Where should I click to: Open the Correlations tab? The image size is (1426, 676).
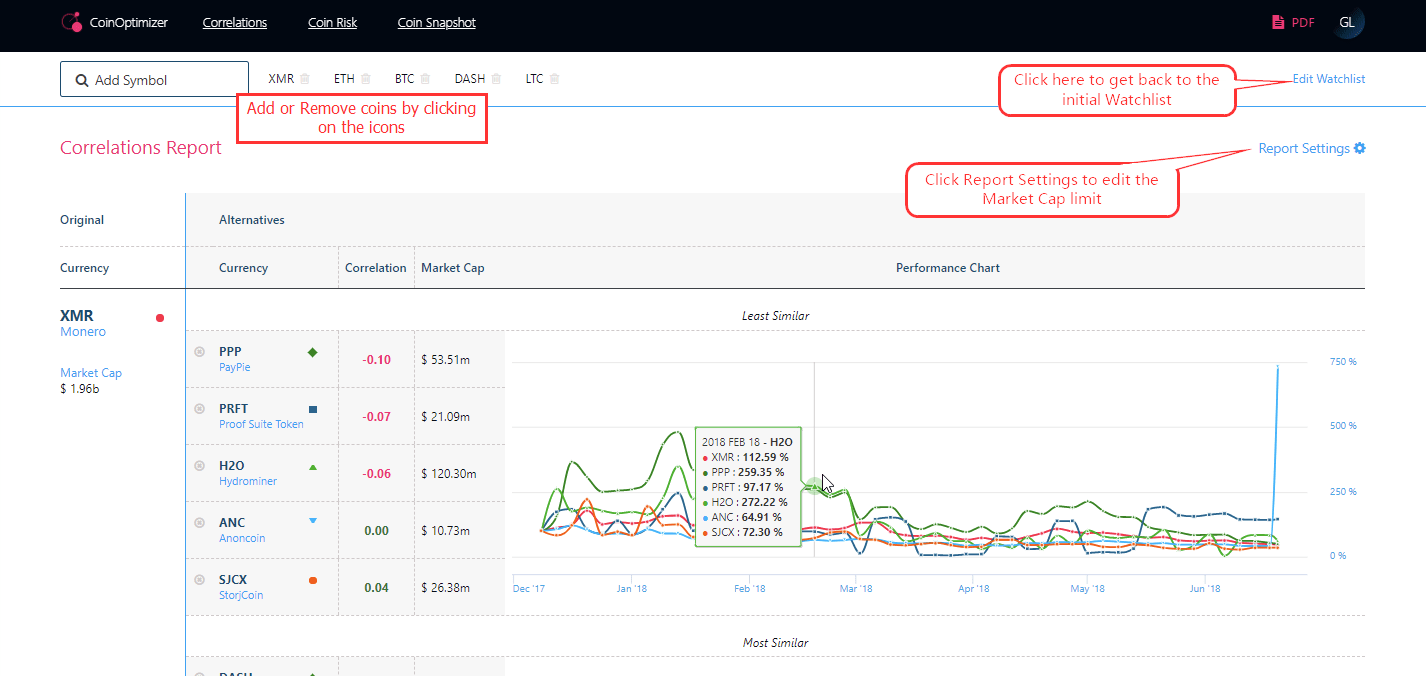click(235, 22)
